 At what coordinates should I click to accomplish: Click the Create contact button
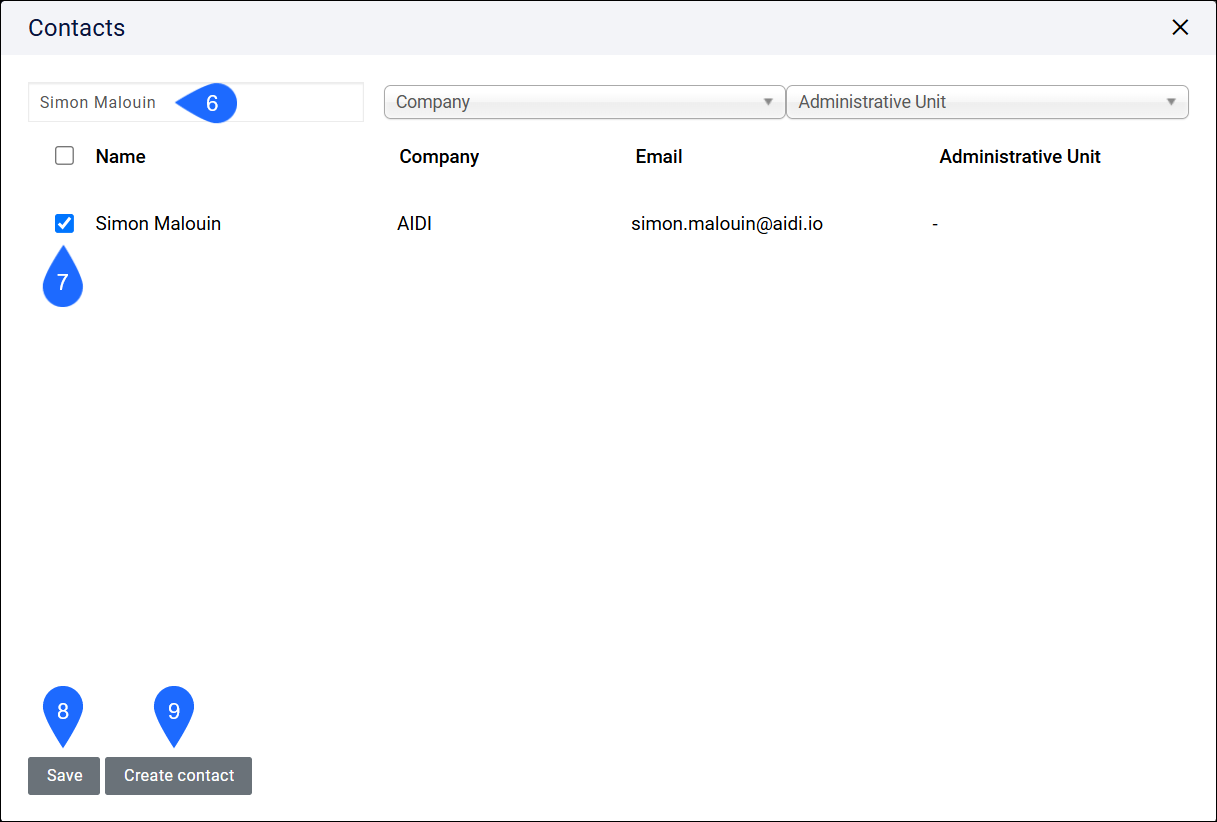point(179,776)
